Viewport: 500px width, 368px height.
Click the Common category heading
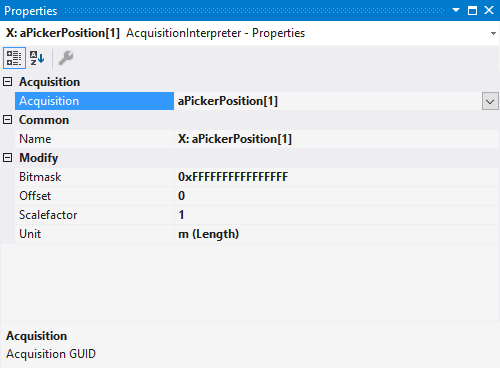pyautogui.click(x=44, y=120)
